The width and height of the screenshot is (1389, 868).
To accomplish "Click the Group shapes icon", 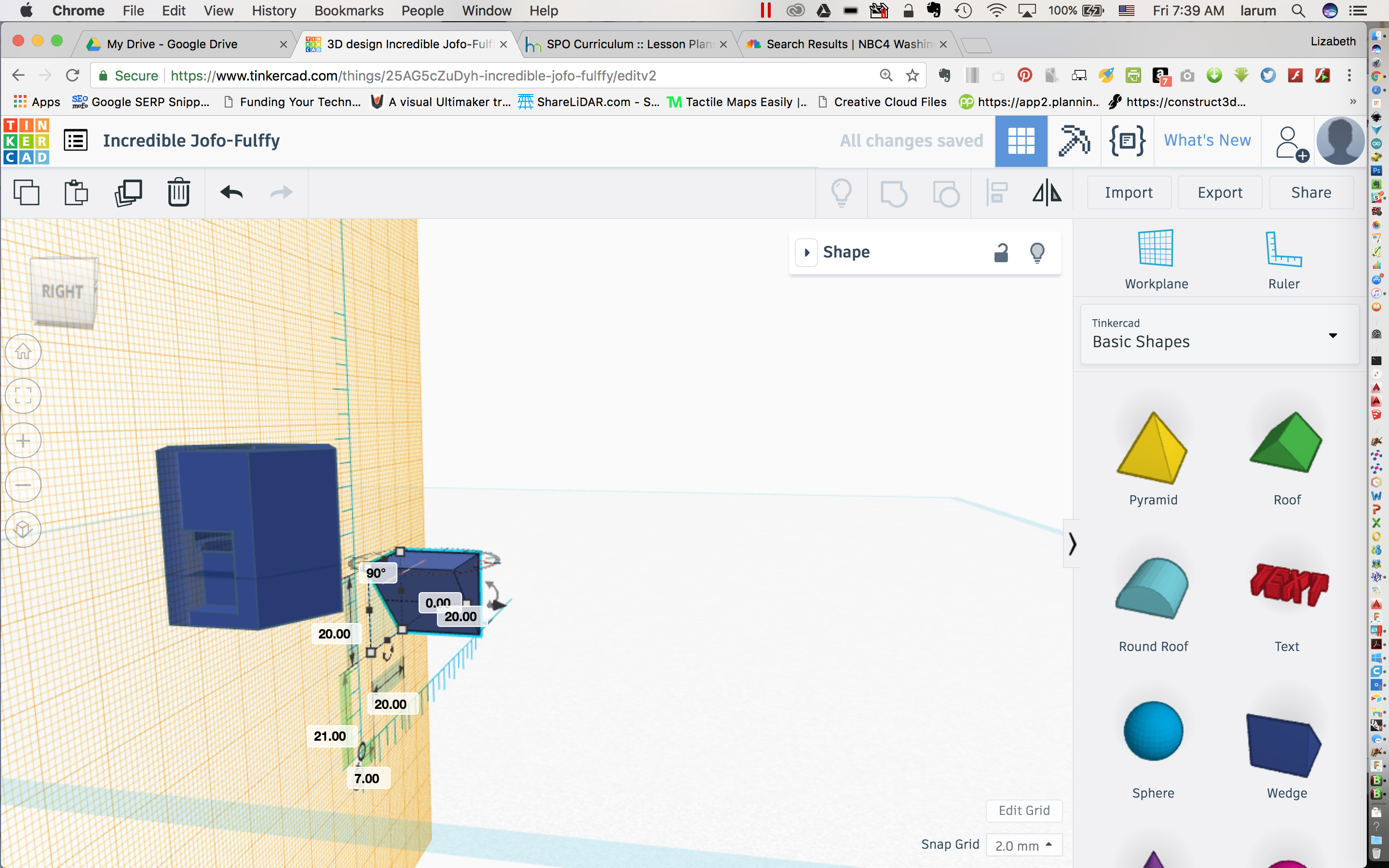I will pos(894,193).
